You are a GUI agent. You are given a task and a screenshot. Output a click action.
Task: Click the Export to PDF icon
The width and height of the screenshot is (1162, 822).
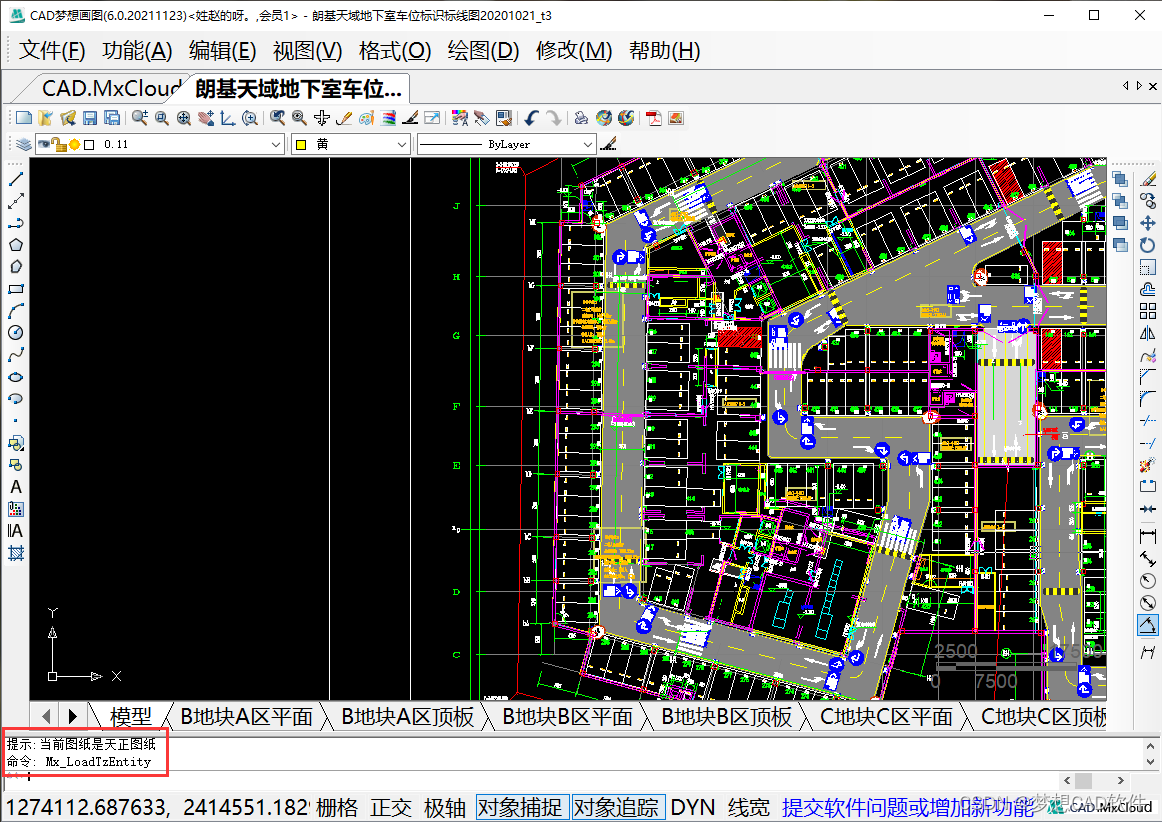click(654, 118)
